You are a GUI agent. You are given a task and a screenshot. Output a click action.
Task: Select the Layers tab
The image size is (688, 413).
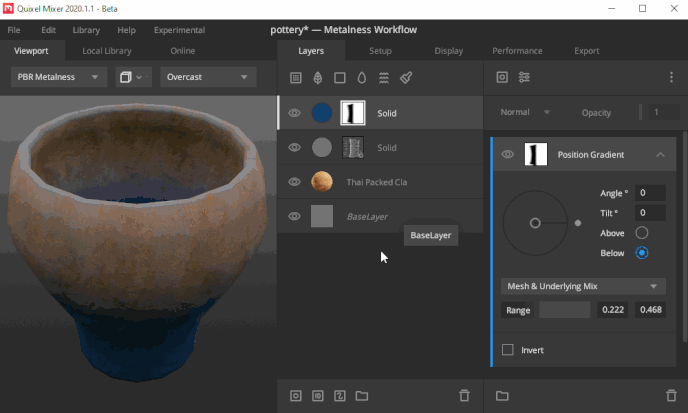[x=311, y=50]
